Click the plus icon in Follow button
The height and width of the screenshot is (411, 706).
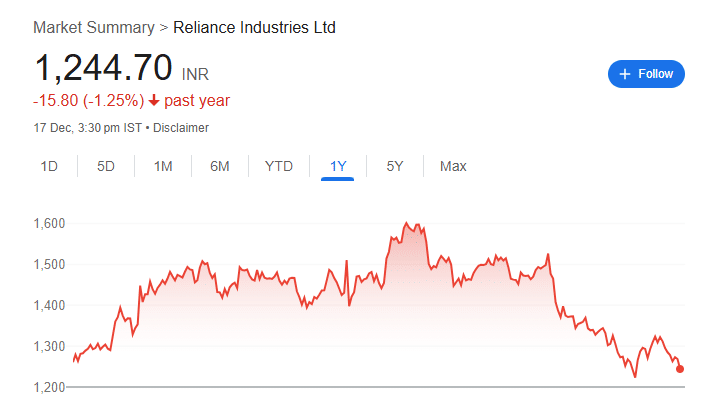point(625,74)
